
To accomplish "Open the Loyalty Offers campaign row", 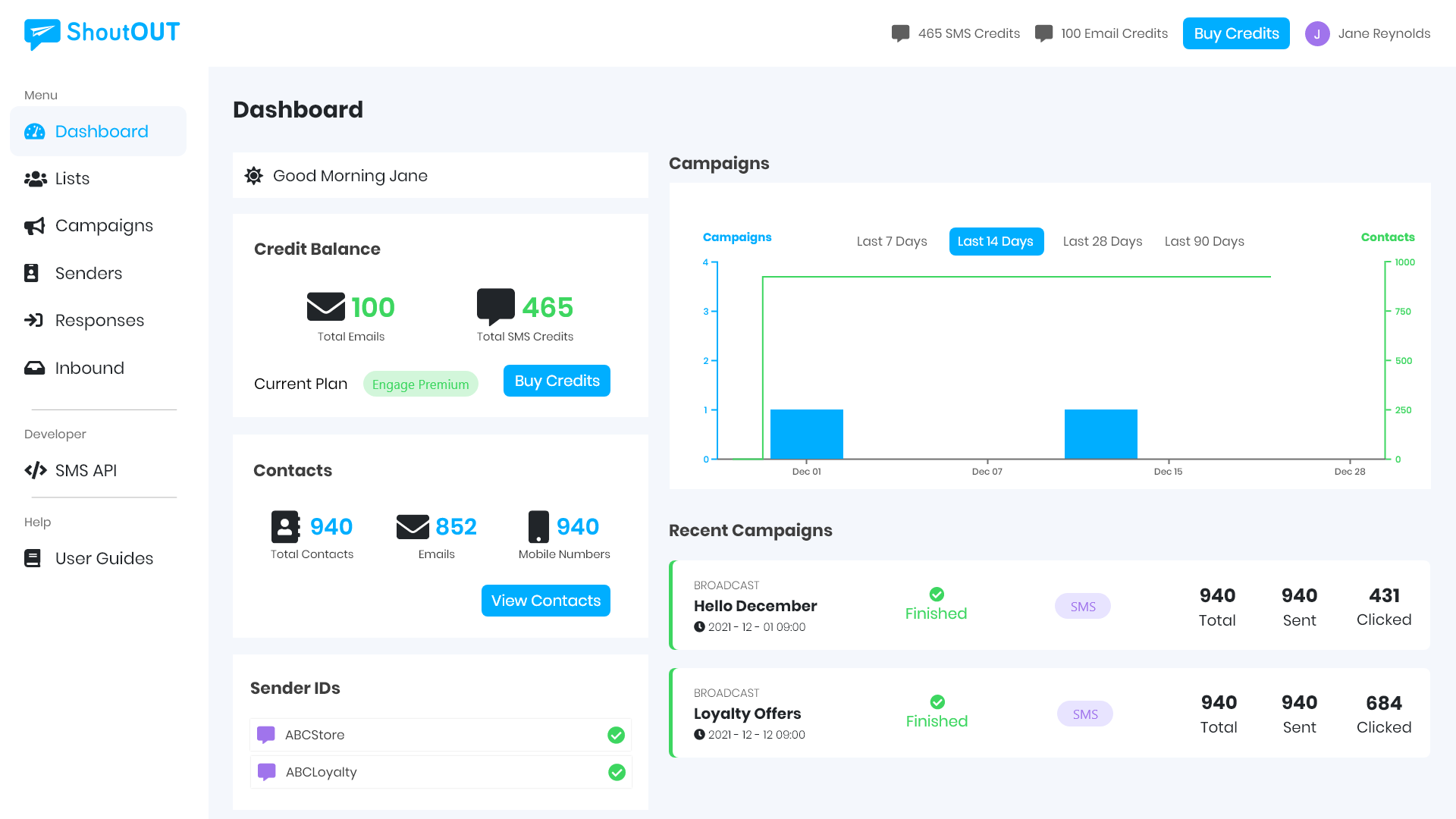I will tap(747, 714).
